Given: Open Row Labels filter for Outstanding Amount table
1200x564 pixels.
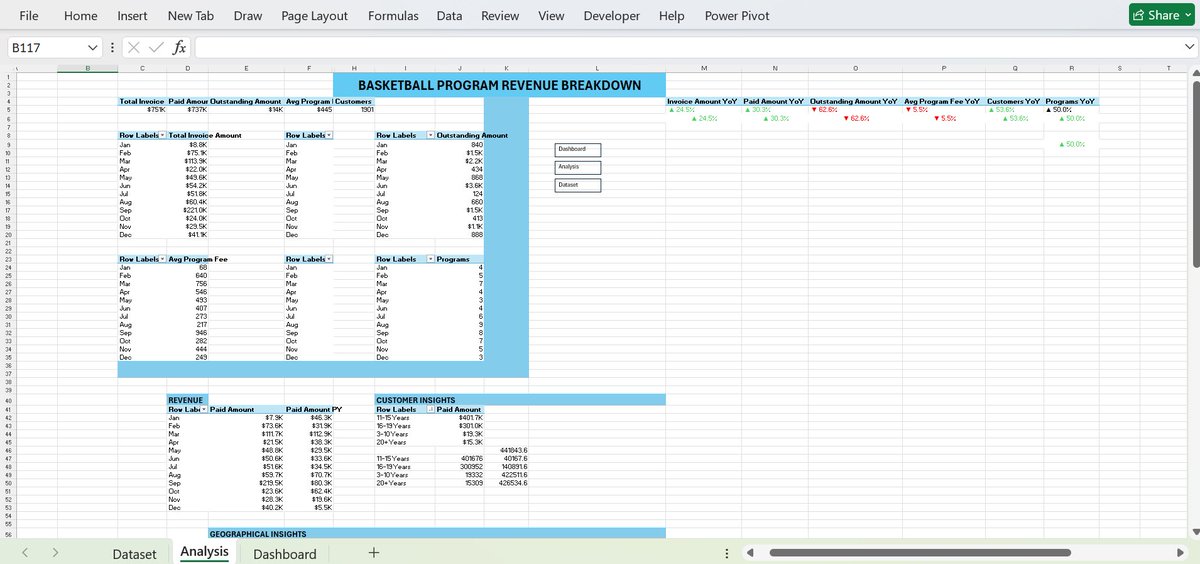Looking at the screenshot, I should (431, 134).
